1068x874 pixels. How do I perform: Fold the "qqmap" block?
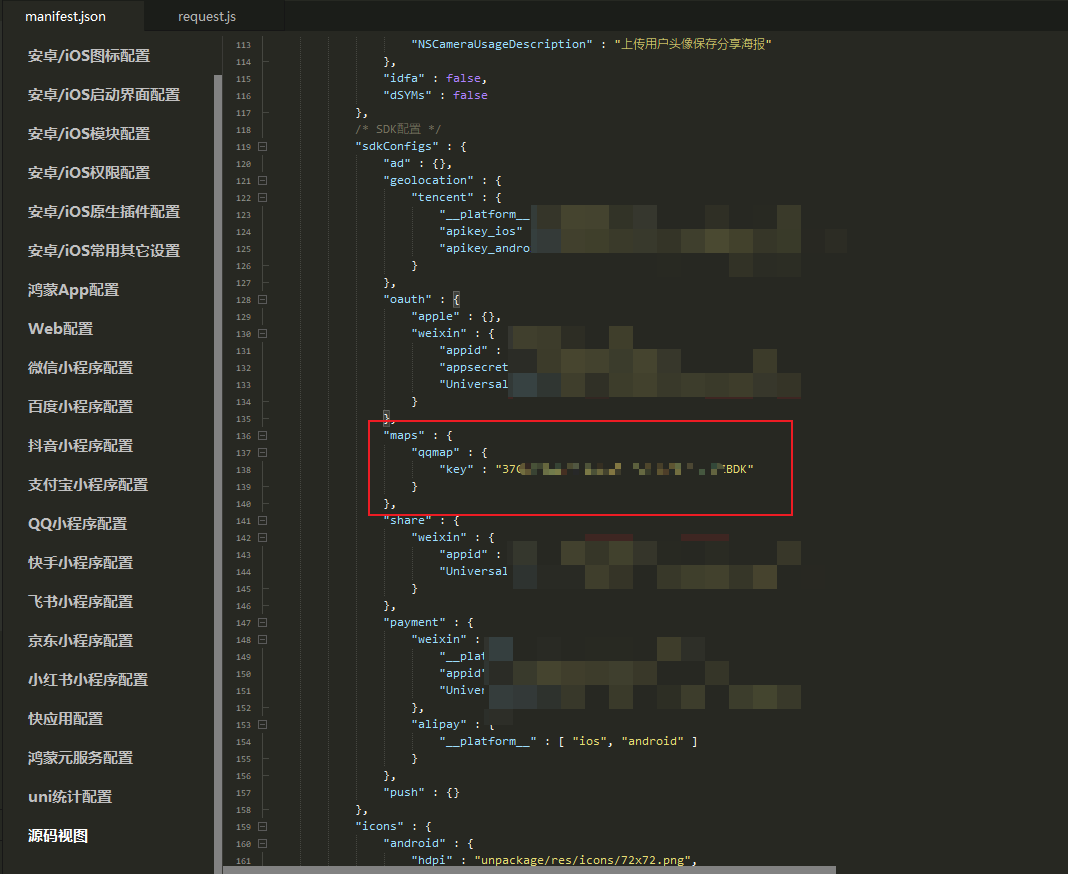point(263,452)
